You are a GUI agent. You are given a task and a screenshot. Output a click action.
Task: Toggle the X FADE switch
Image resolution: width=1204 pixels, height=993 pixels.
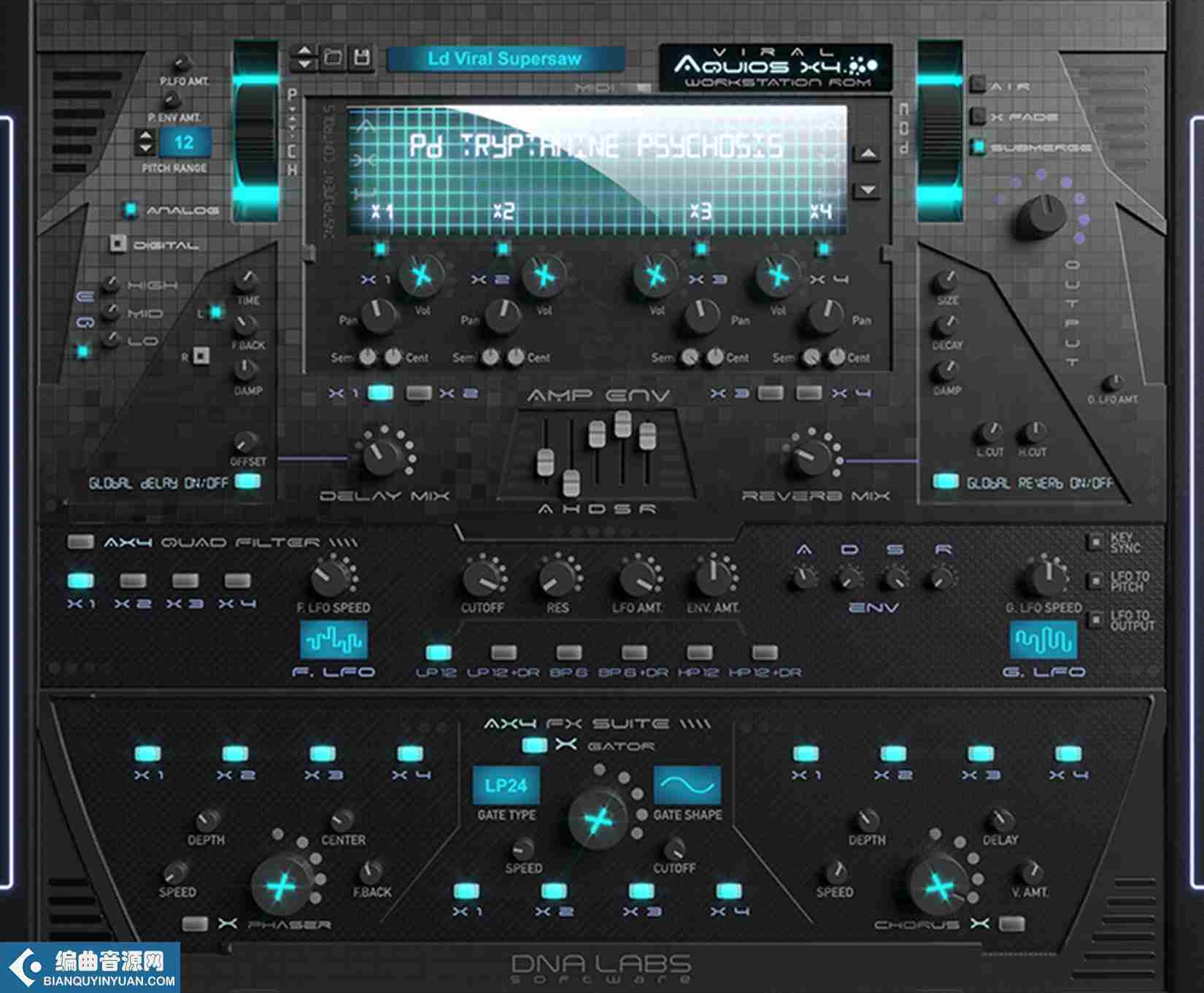point(978,116)
